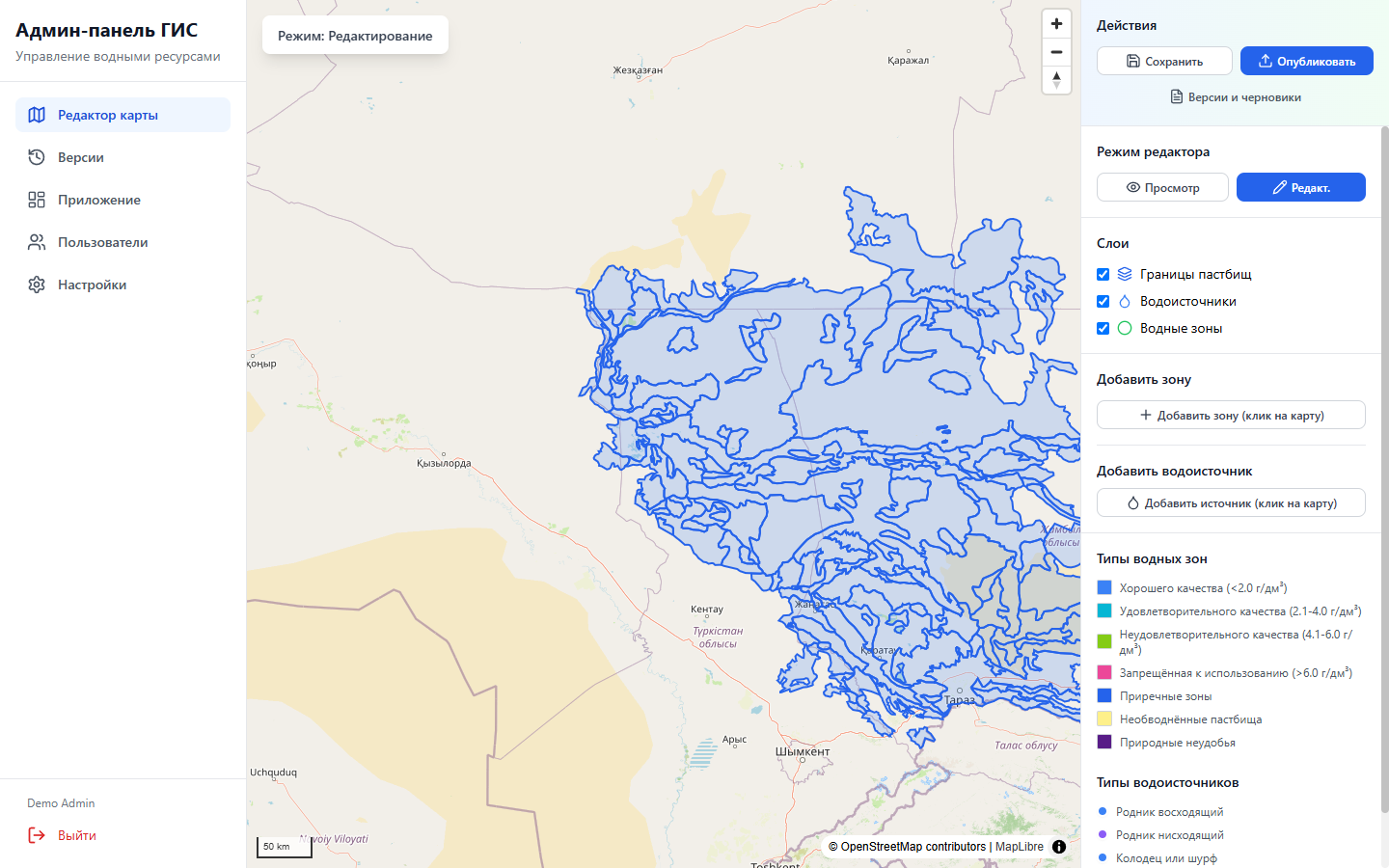Select Хорошего качества blue swatch
The width and height of the screenshot is (1389, 868).
click(x=1104, y=587)
